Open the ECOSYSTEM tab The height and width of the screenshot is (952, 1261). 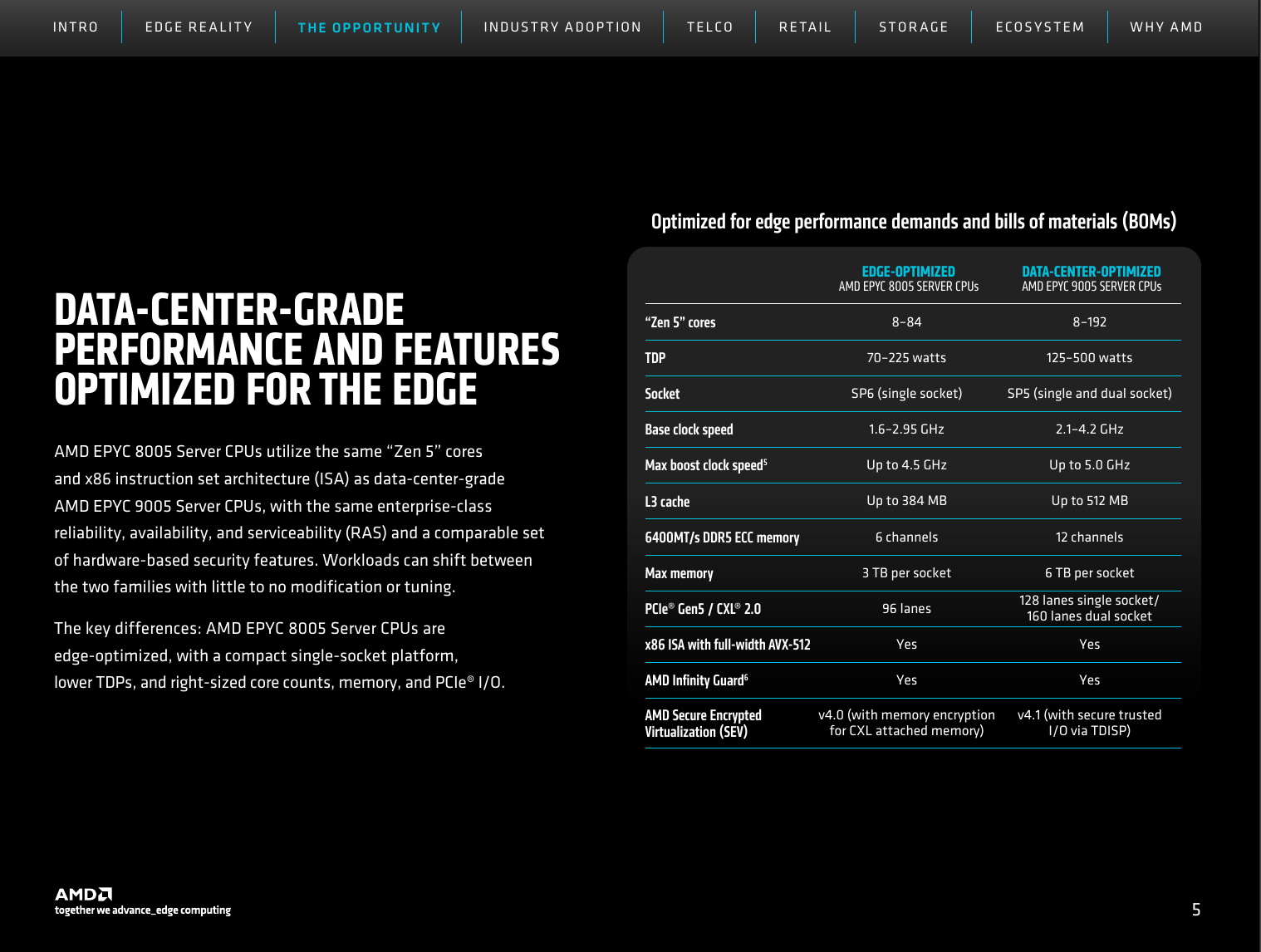(1040, 27)
